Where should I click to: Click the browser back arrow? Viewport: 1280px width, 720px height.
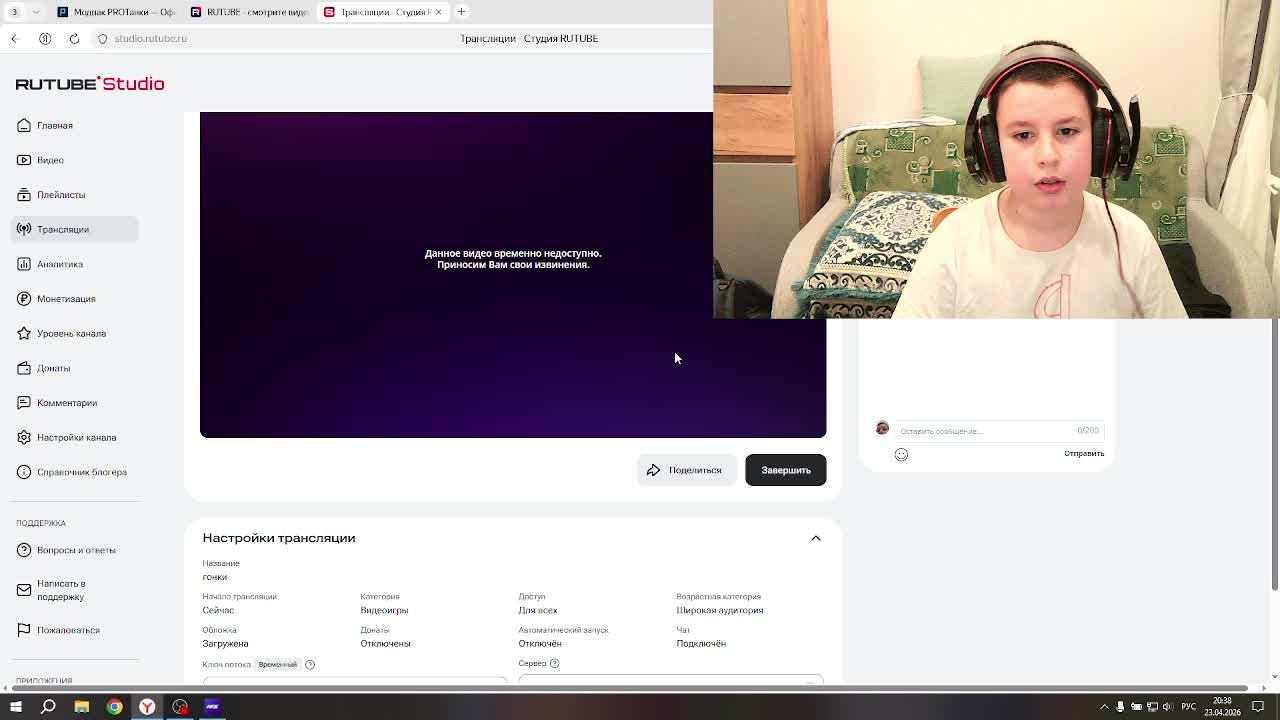(15, 38)
